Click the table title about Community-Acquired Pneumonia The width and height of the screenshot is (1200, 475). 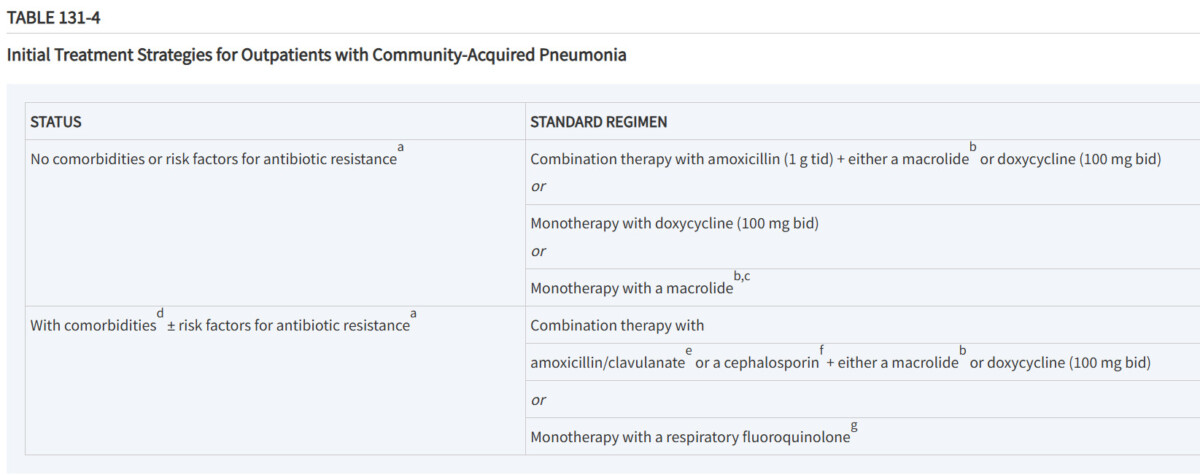(x=316, y=55)
